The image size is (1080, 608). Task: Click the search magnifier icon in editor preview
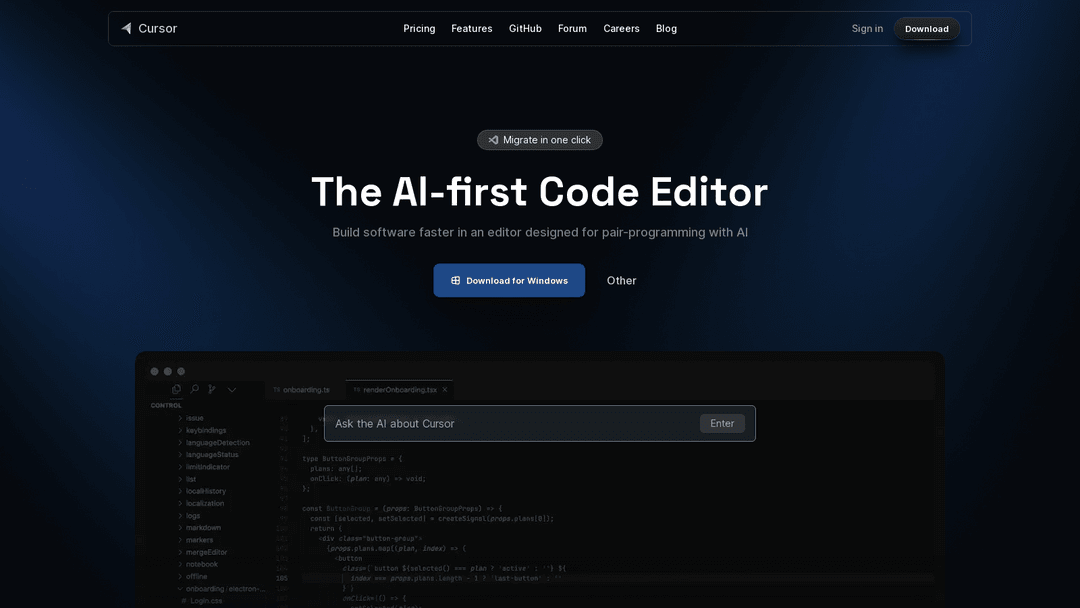click(195, 389)
